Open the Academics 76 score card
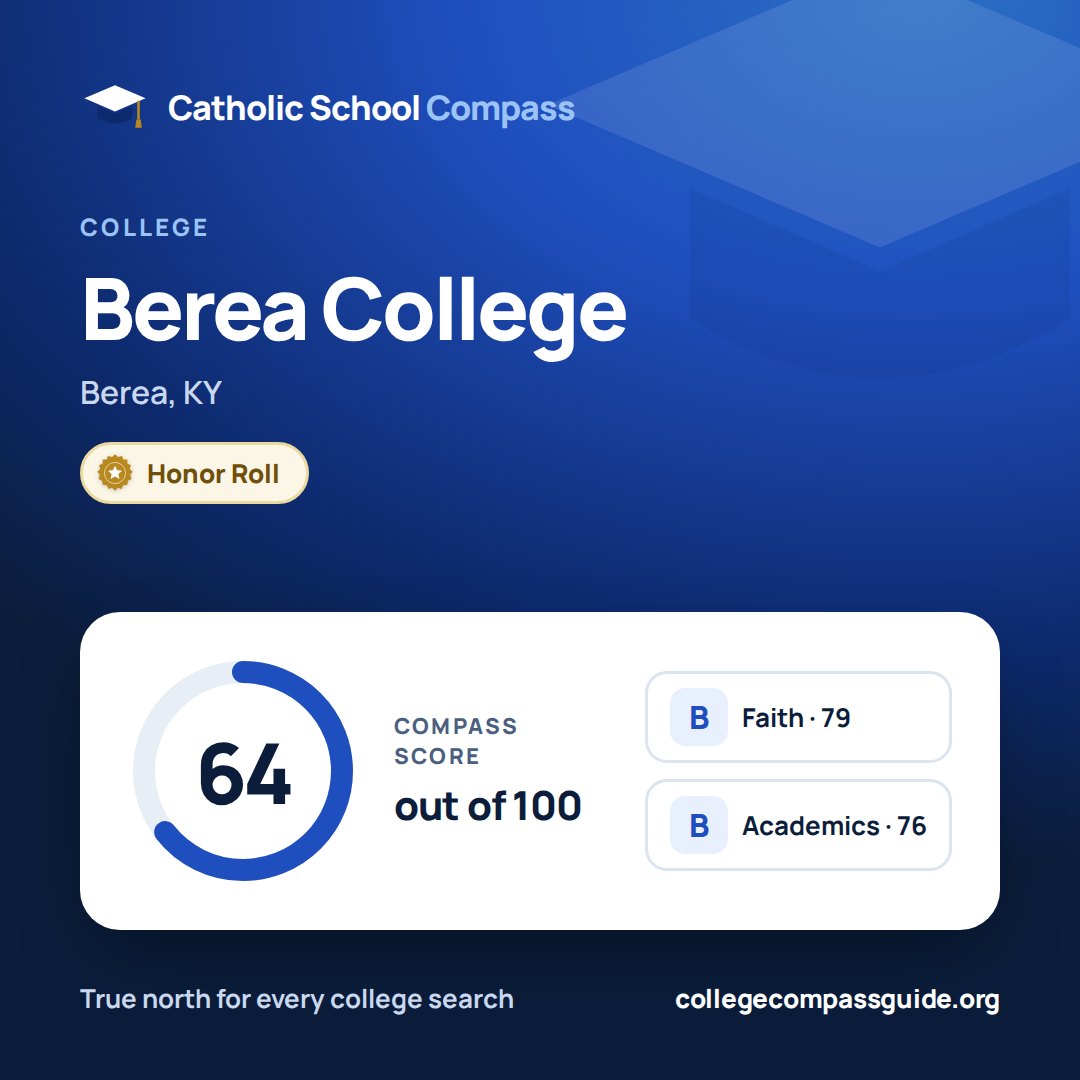Viewport: 1080px width, 1080px height. tap(798, 825)
